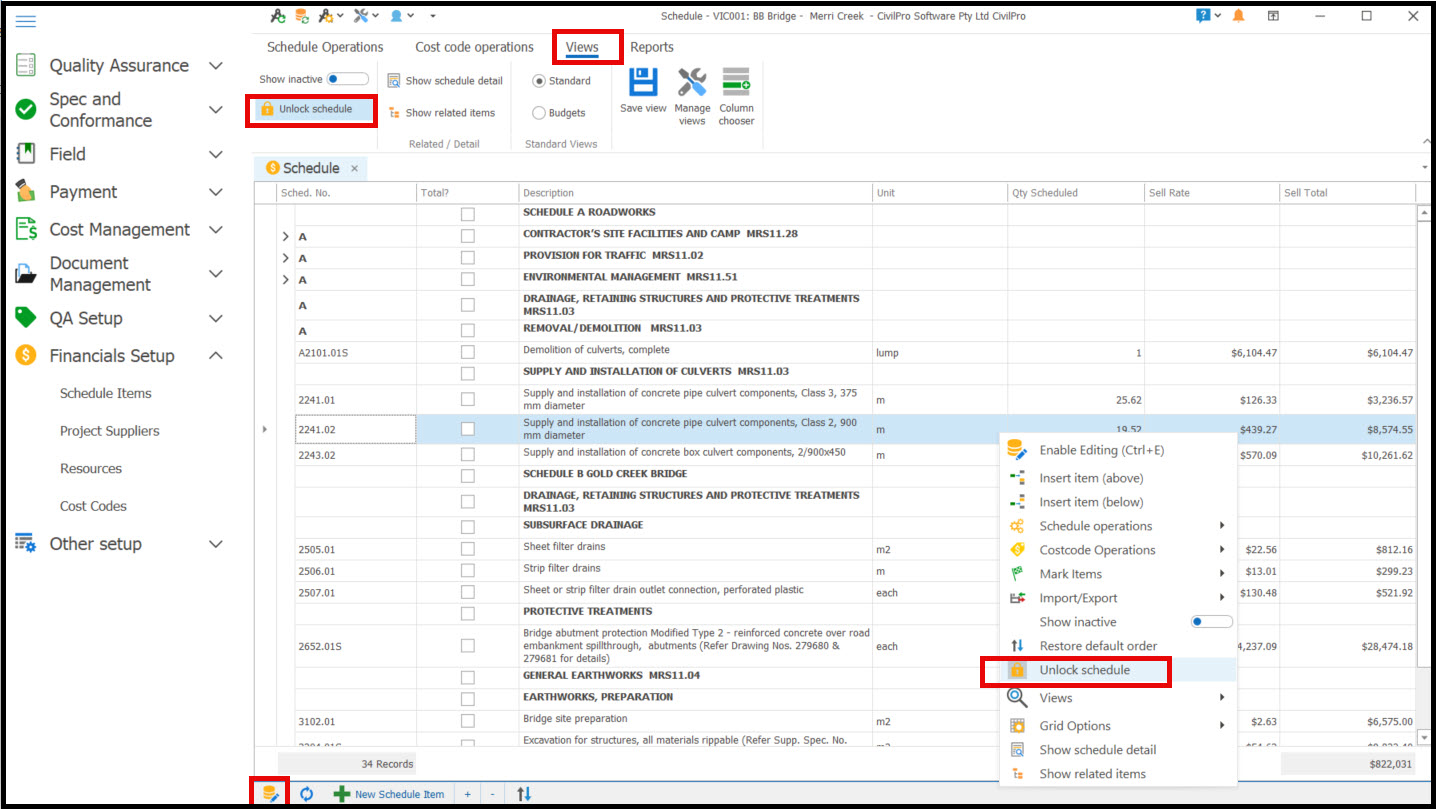Click the Unlock schedule ribbon button
The height and width of the screenshot is (809, 1436).
tap(311, 109)
